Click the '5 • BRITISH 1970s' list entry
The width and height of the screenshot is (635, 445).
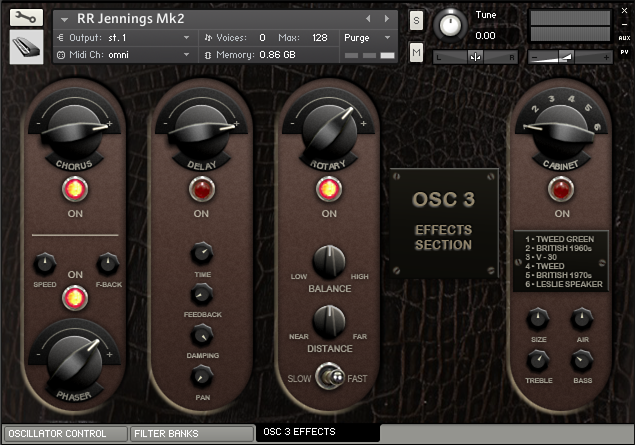[x=558, y=275]
